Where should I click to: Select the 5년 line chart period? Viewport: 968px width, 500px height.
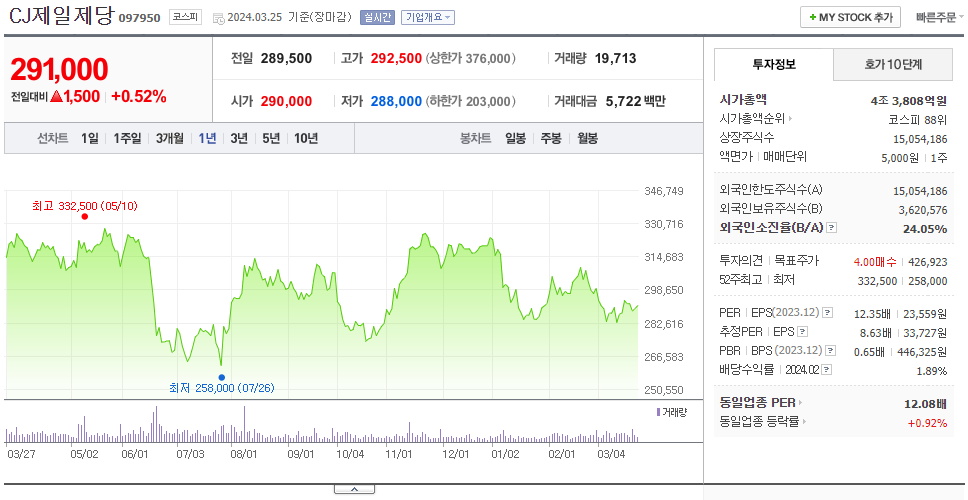pos(271,138)
